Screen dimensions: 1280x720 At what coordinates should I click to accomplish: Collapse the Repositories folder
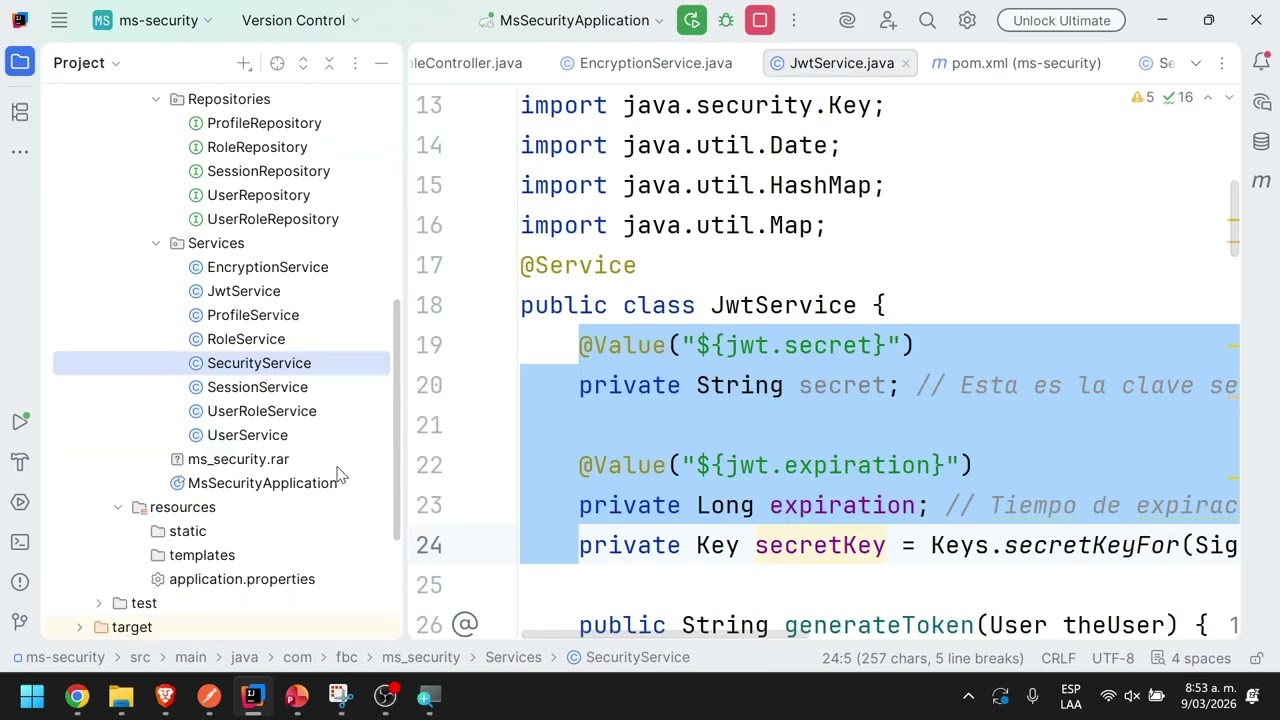[156, 99]
